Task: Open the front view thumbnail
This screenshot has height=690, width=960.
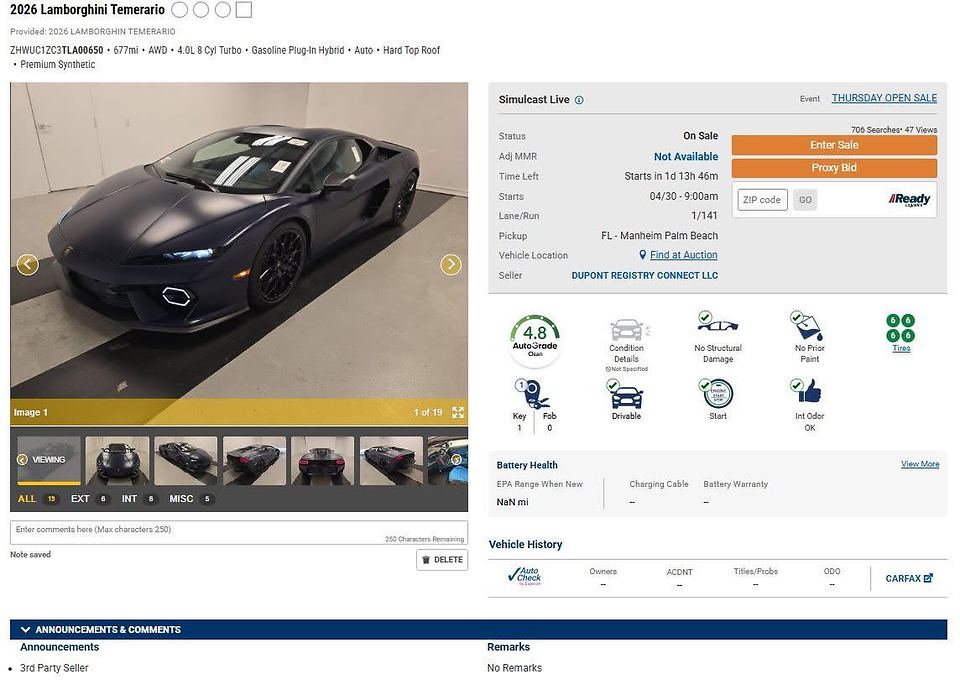Action: coord(117,460)
